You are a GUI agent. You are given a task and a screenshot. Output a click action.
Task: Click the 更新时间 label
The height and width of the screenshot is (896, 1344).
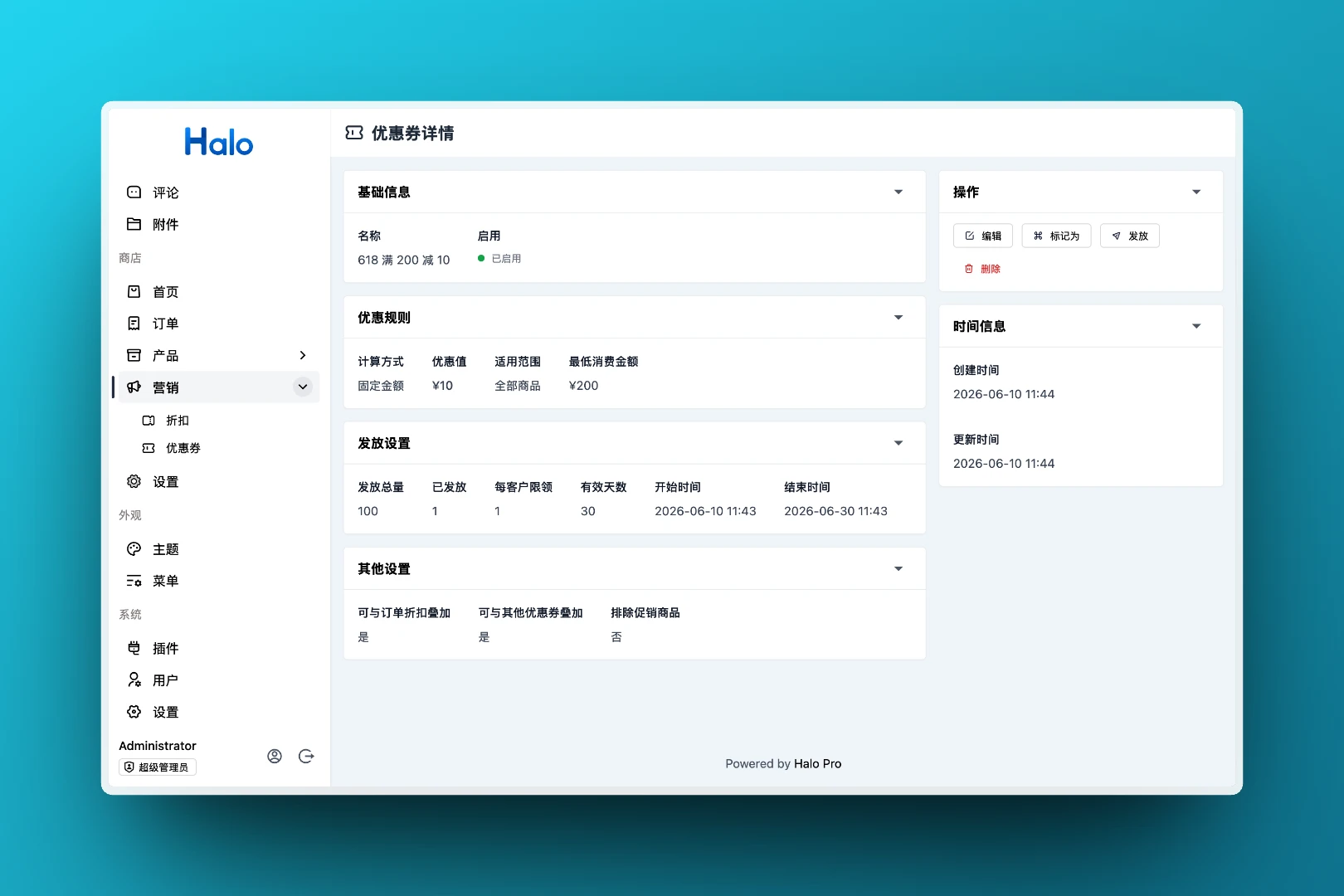[x=976, y=440]
